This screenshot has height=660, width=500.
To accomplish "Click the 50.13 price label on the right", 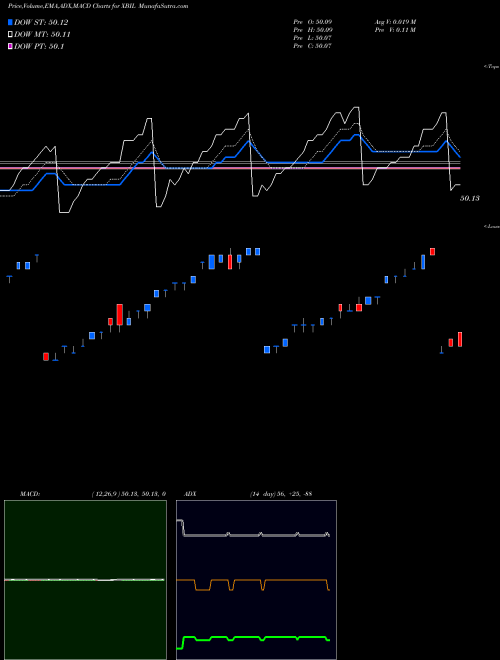I will tap(470, 198).
